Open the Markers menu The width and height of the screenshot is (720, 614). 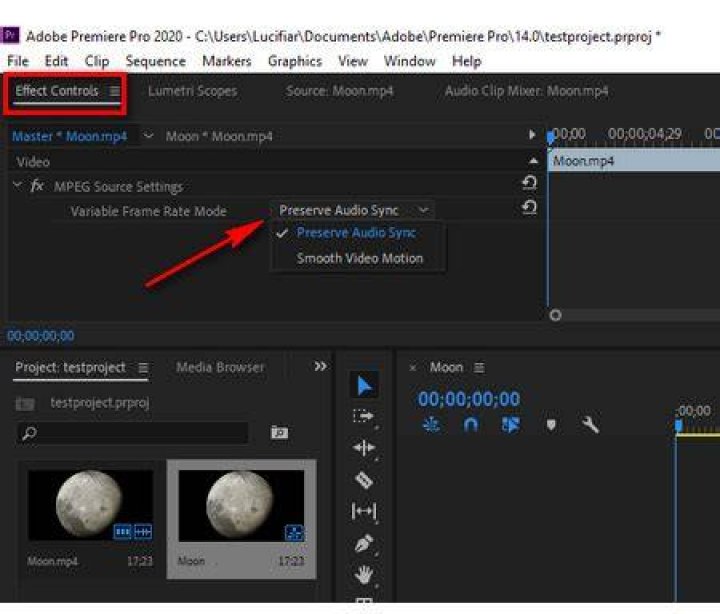[227, 61]
